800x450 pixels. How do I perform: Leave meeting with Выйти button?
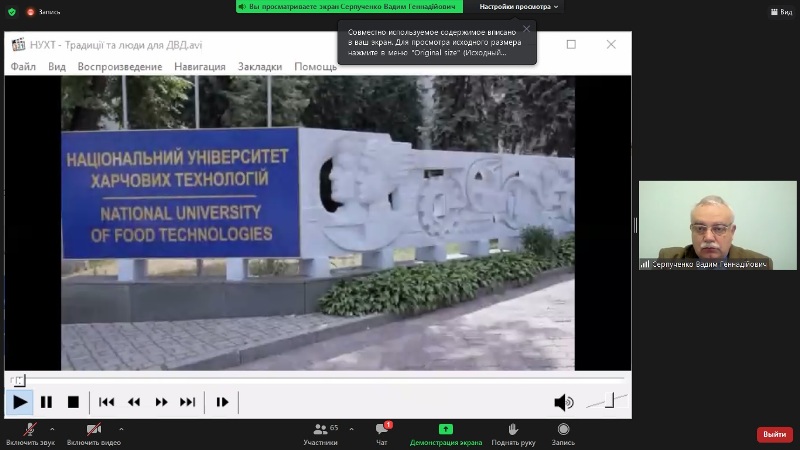pyautogui.click(x=774, y=434)
